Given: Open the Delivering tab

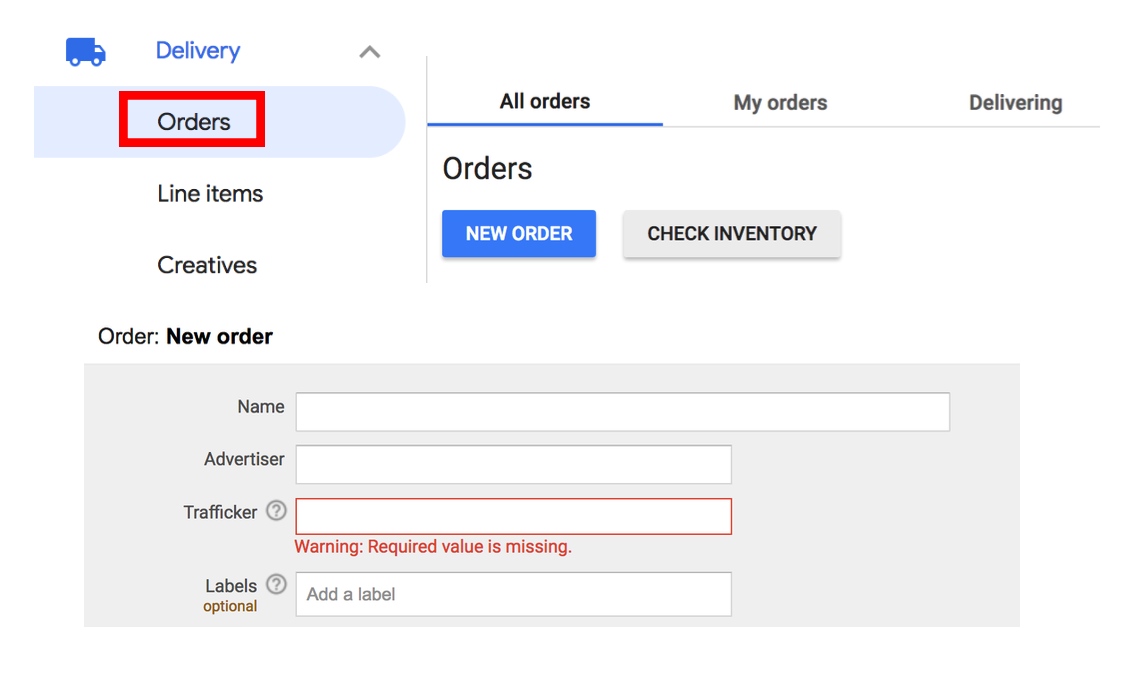Looking at the screenshot, I should click(x=1015, y=103).
